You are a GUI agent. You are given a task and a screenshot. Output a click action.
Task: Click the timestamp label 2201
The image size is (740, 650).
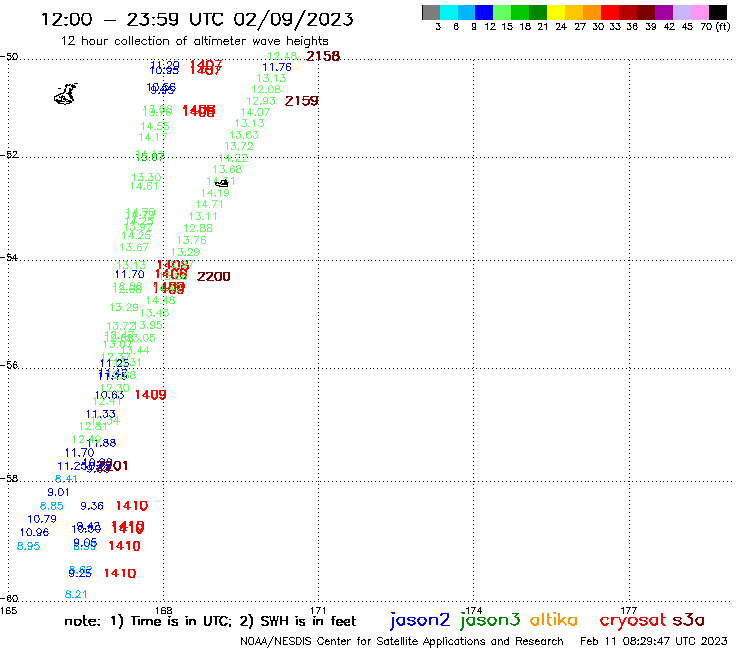coord(113,466)
